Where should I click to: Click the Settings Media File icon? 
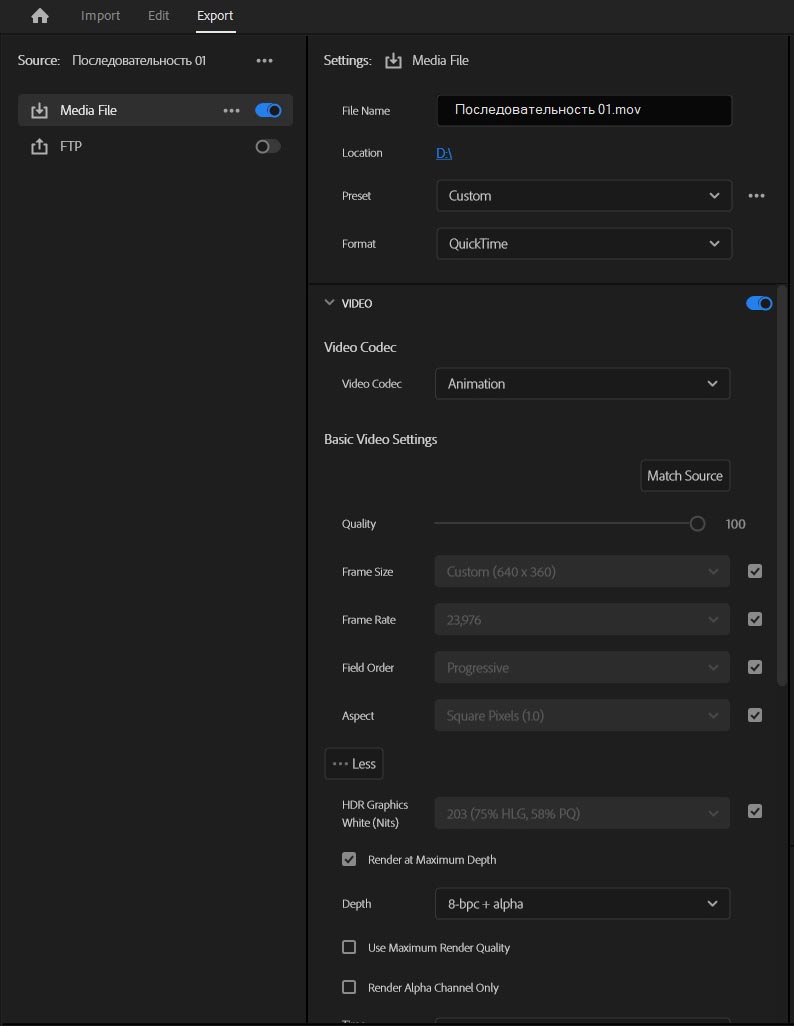coord(394,61)
